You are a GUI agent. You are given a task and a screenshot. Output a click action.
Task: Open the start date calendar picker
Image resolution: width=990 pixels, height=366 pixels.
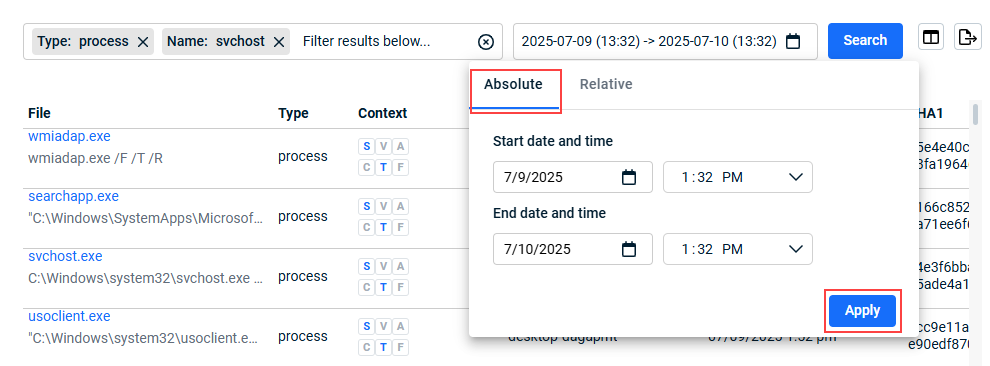click(x=629, y=177)
